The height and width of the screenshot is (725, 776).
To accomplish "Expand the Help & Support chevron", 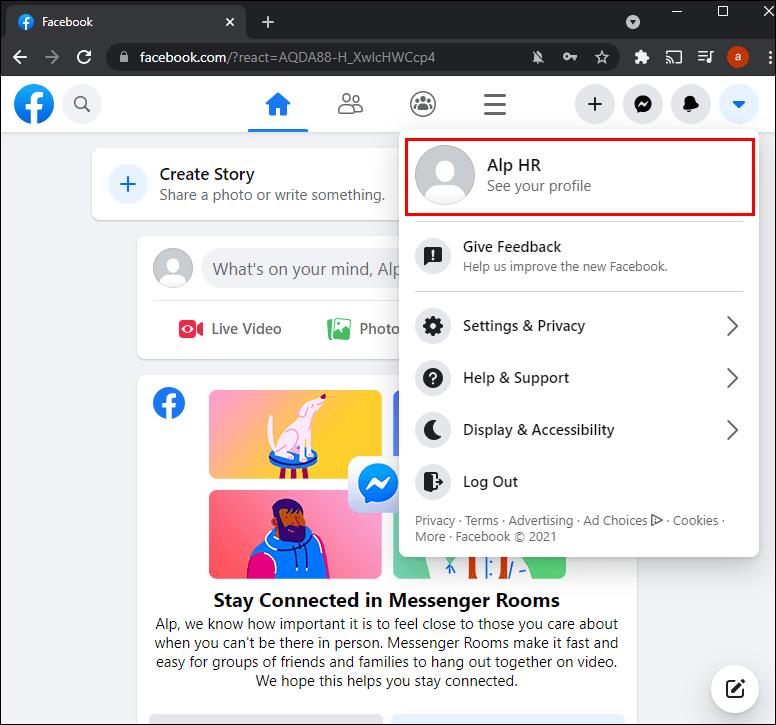I will [x=732, y=378].
